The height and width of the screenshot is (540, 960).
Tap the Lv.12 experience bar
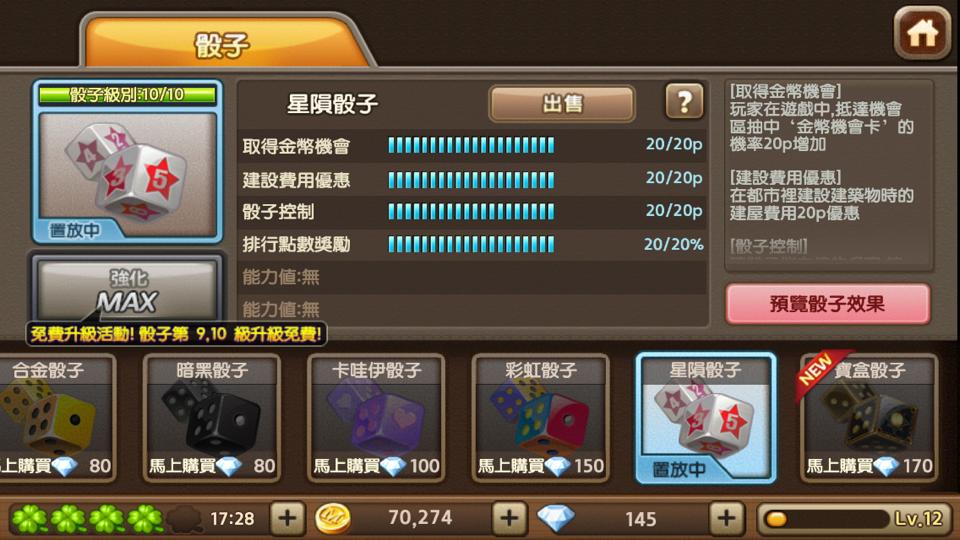855,519
